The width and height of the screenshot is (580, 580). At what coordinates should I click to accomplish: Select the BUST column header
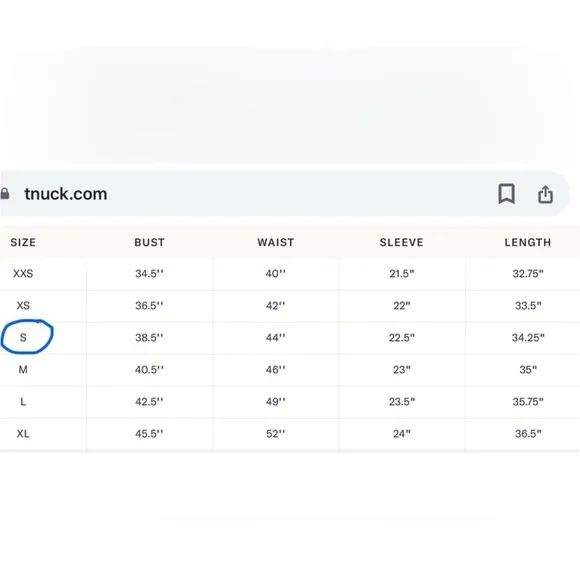(149, 242)
